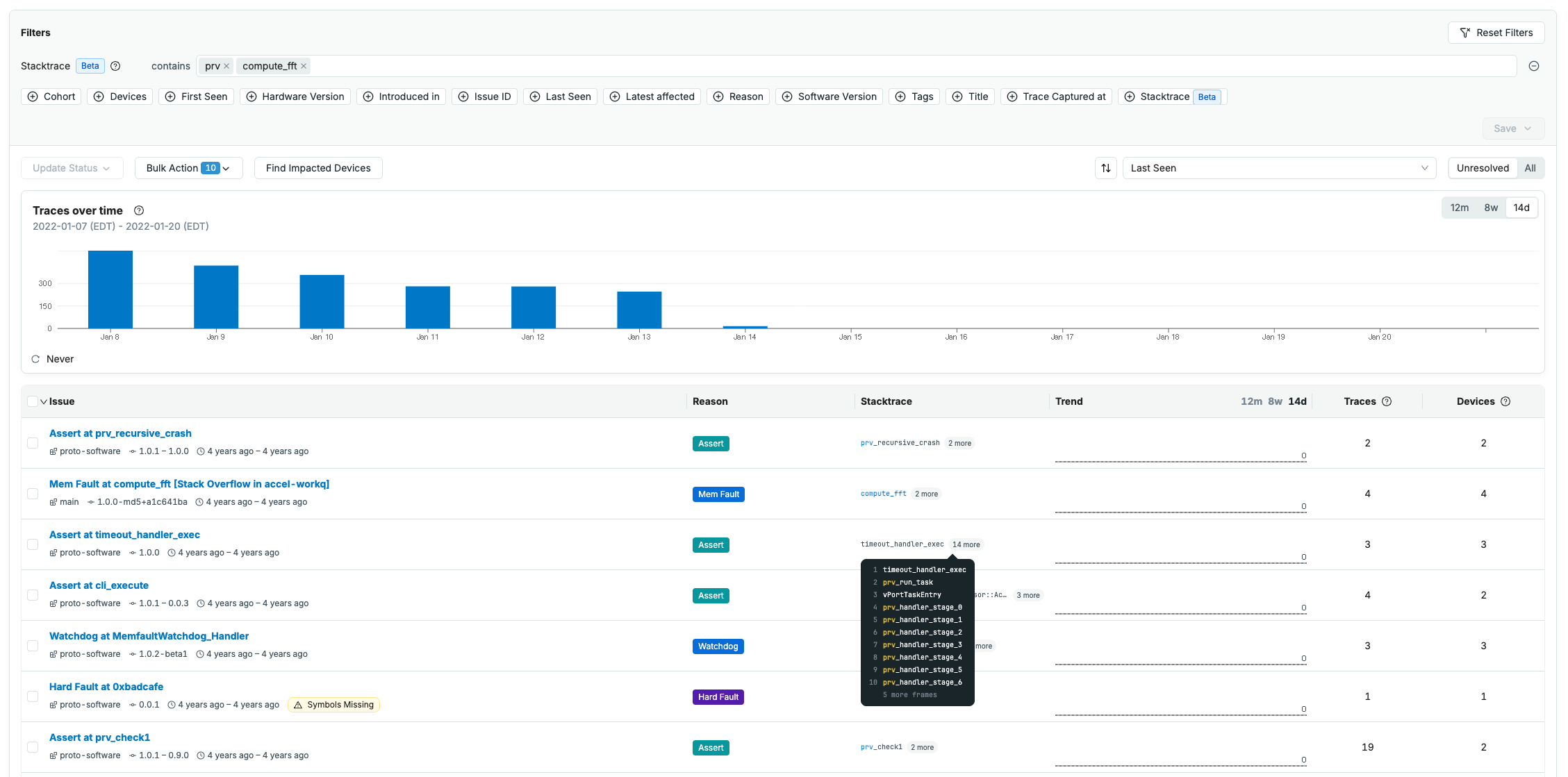Open Hard Fault at 0xbadcafe issue

(106, 687)
